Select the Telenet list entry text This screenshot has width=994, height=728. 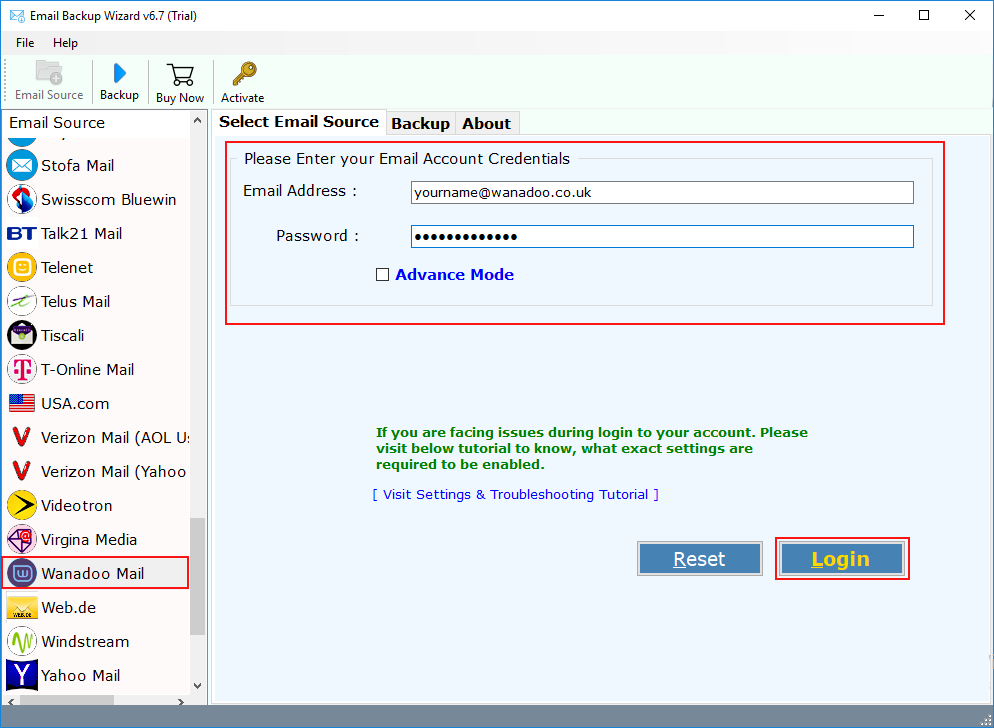[x=67, y=268]
